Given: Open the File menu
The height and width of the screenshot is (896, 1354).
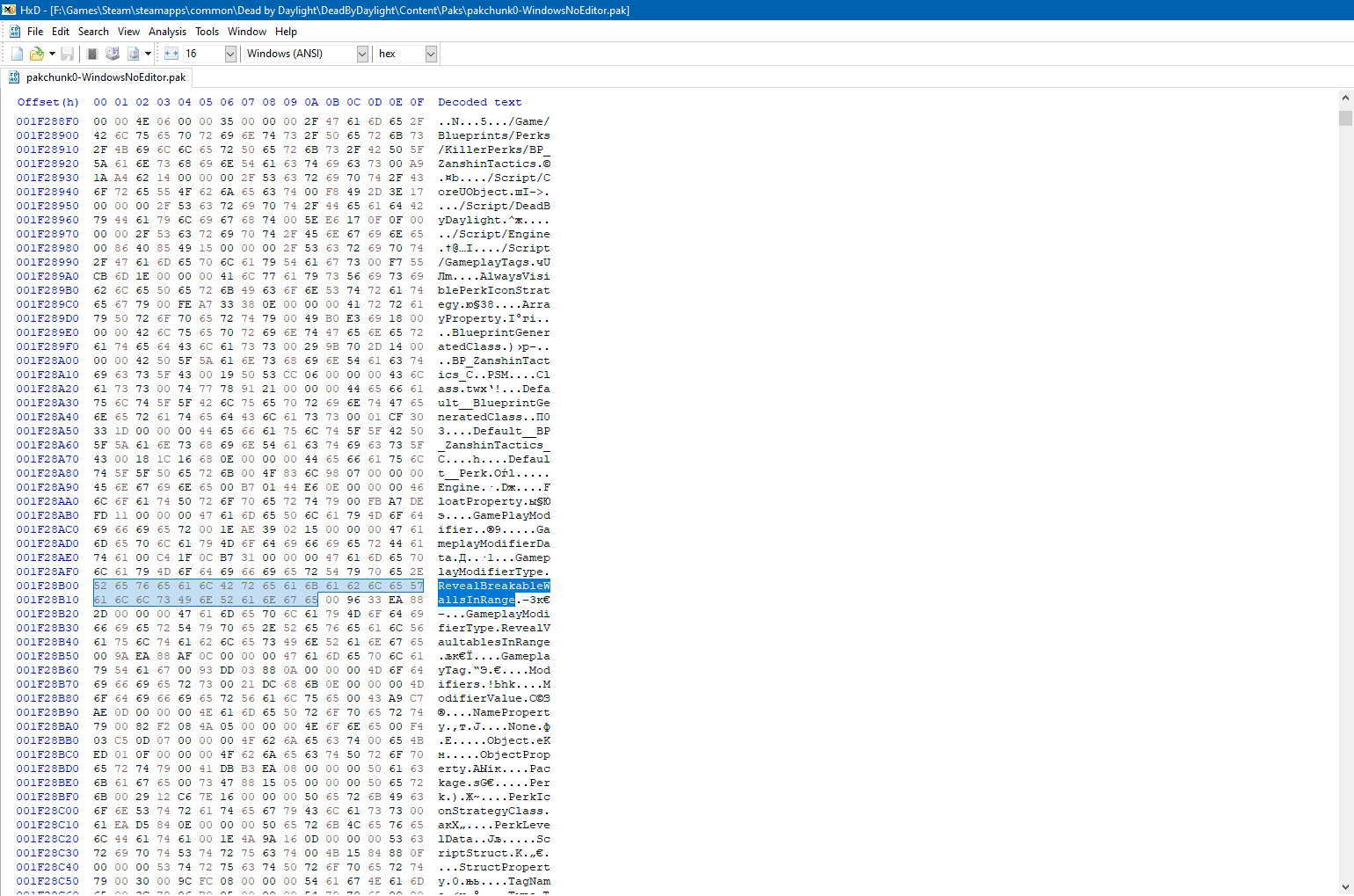Looking at the screenshot, I should [35, 31].
